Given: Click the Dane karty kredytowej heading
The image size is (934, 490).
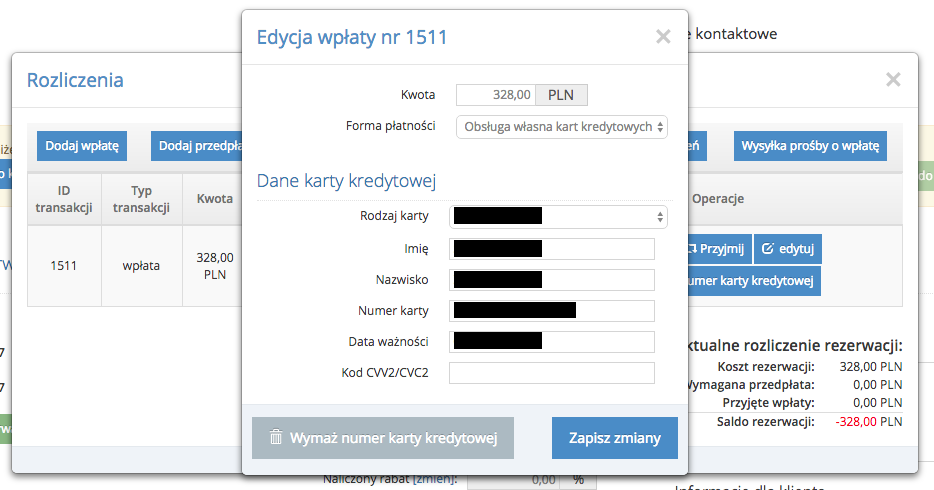Looking at the screenshot, I should 346,180.
